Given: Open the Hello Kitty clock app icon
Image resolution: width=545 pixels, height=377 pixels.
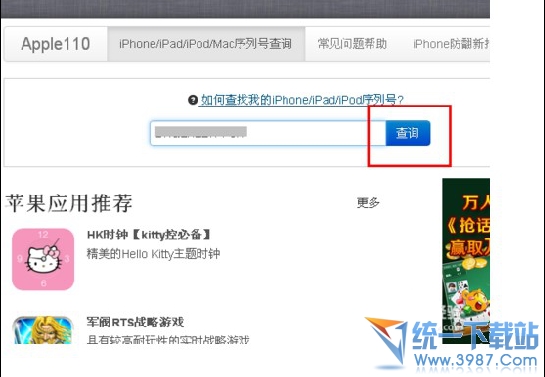Looking at the screenshot, I should pos(43,259).
